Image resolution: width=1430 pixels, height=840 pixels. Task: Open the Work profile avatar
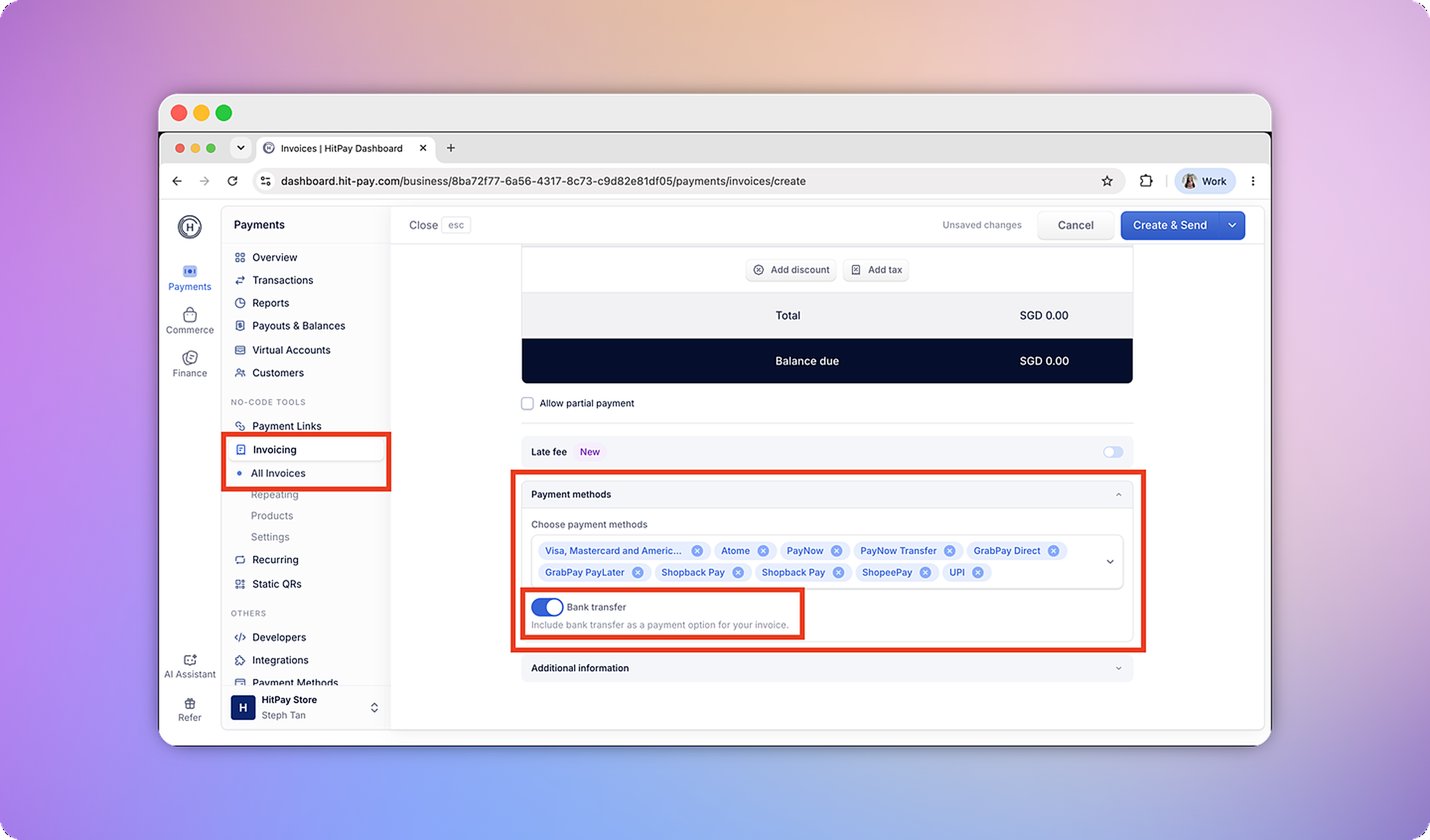pos(1205,181)
